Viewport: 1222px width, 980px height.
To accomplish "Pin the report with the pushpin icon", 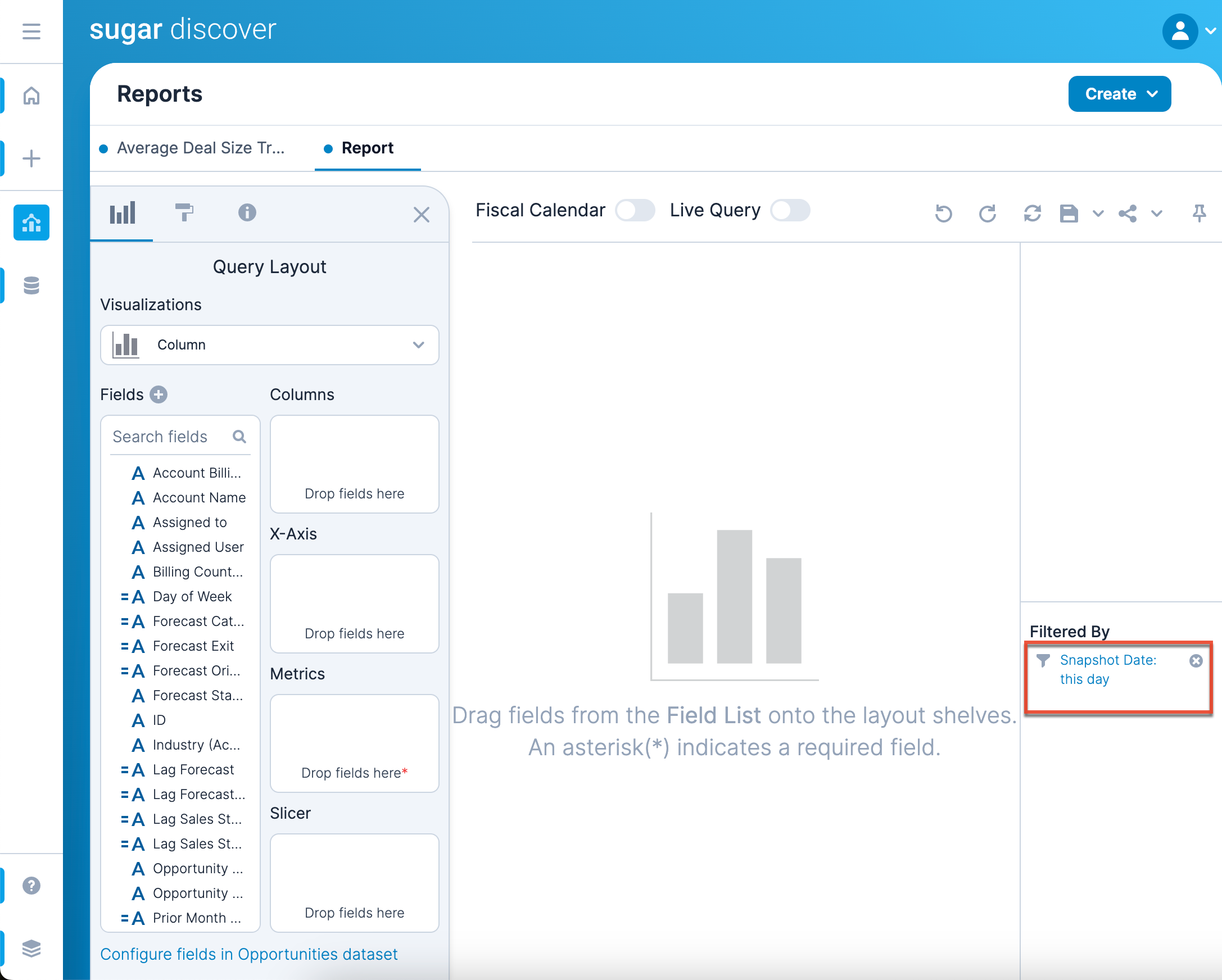I will [1199, 214].
